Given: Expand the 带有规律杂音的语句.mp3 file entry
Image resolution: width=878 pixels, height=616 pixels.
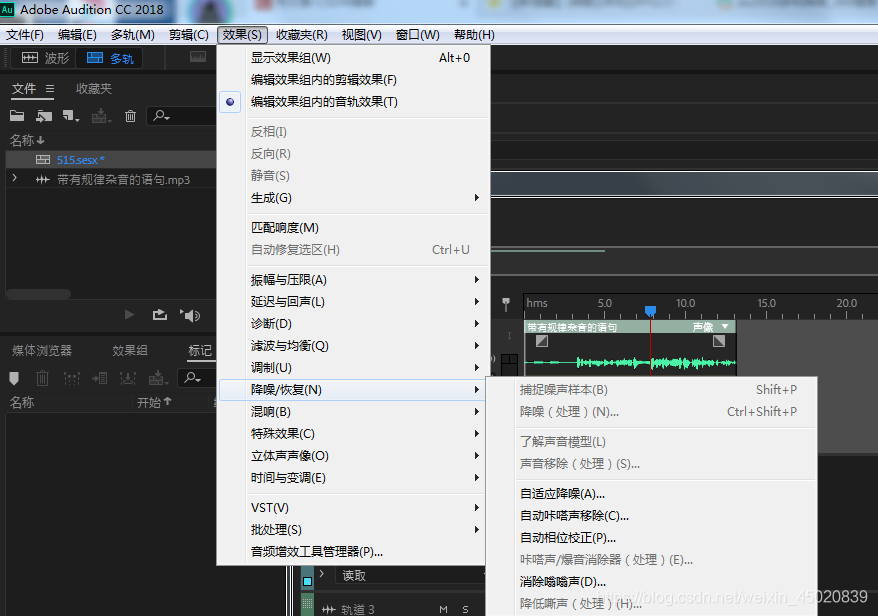Looking at the screenshot, I should [x=15, y=179].
